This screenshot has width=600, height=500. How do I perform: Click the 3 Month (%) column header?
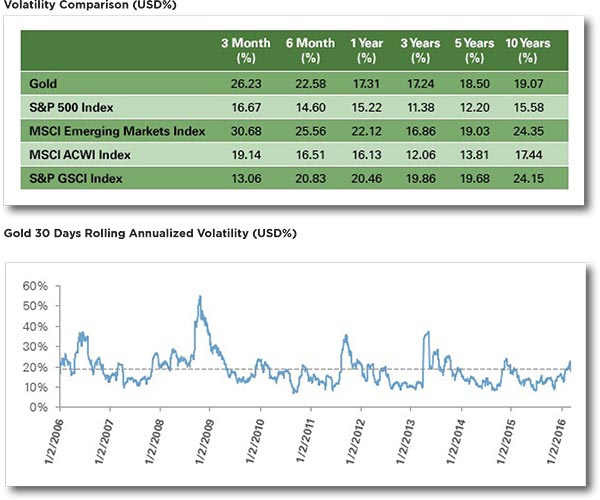[x=246, y=50]
